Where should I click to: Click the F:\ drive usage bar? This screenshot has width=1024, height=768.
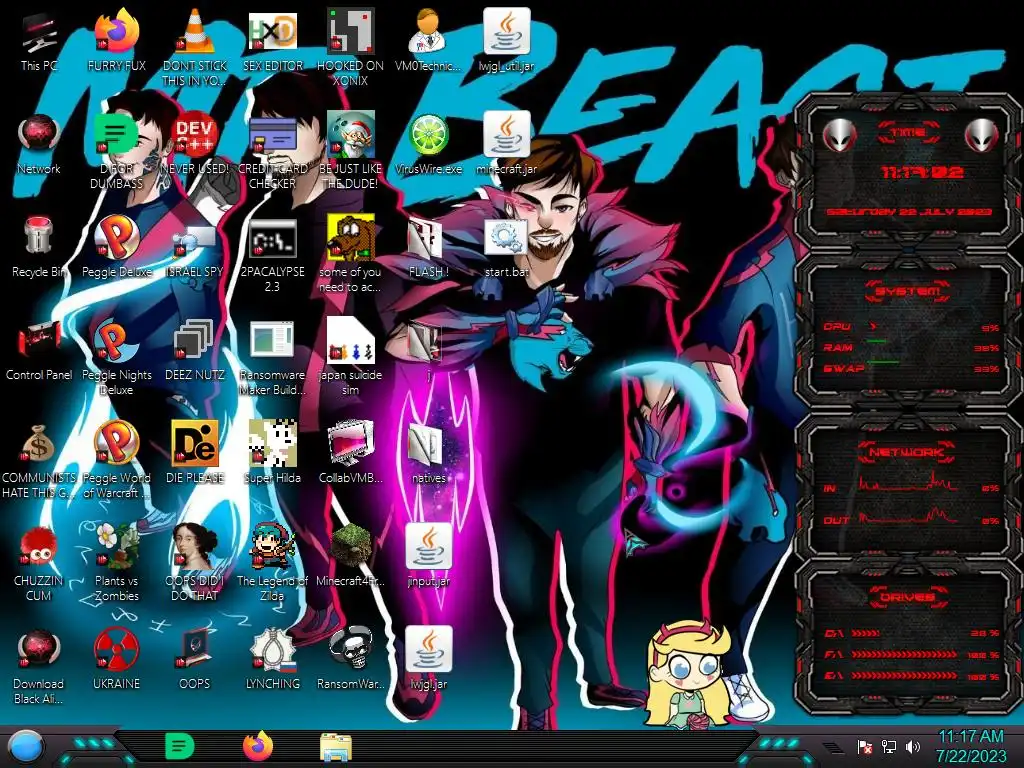point(904,654)
